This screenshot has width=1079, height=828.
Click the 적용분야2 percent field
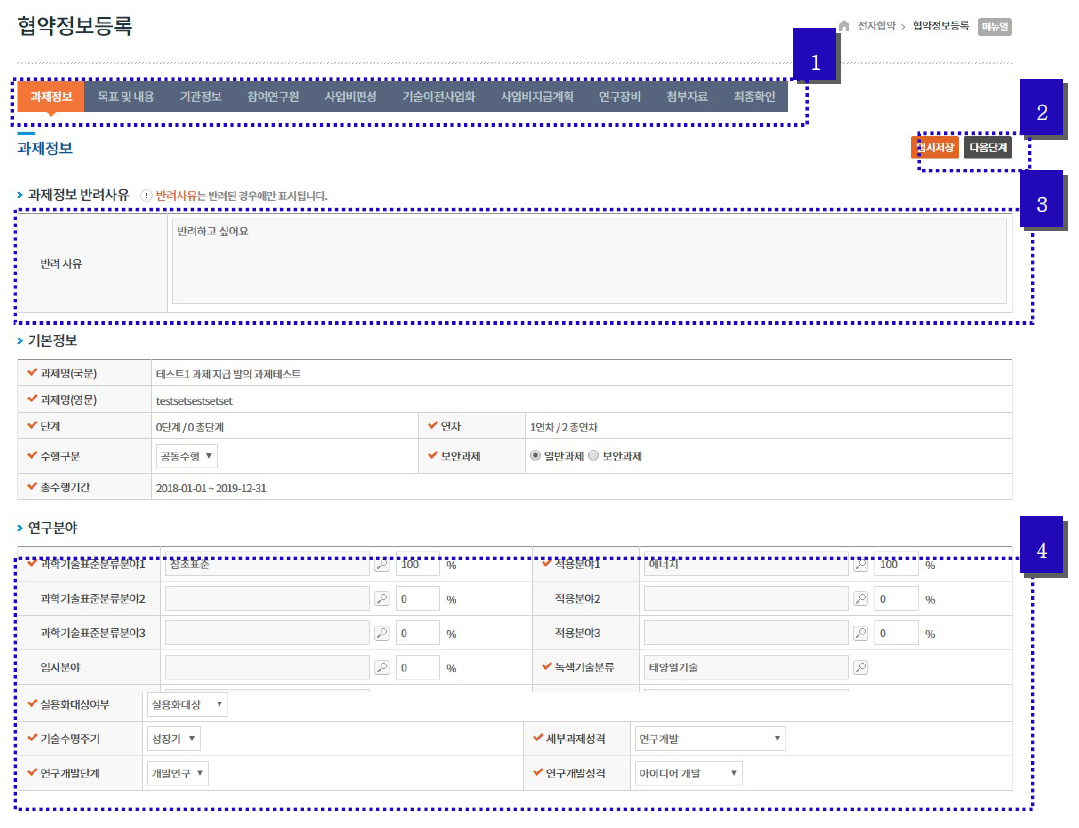coord(897,599)
